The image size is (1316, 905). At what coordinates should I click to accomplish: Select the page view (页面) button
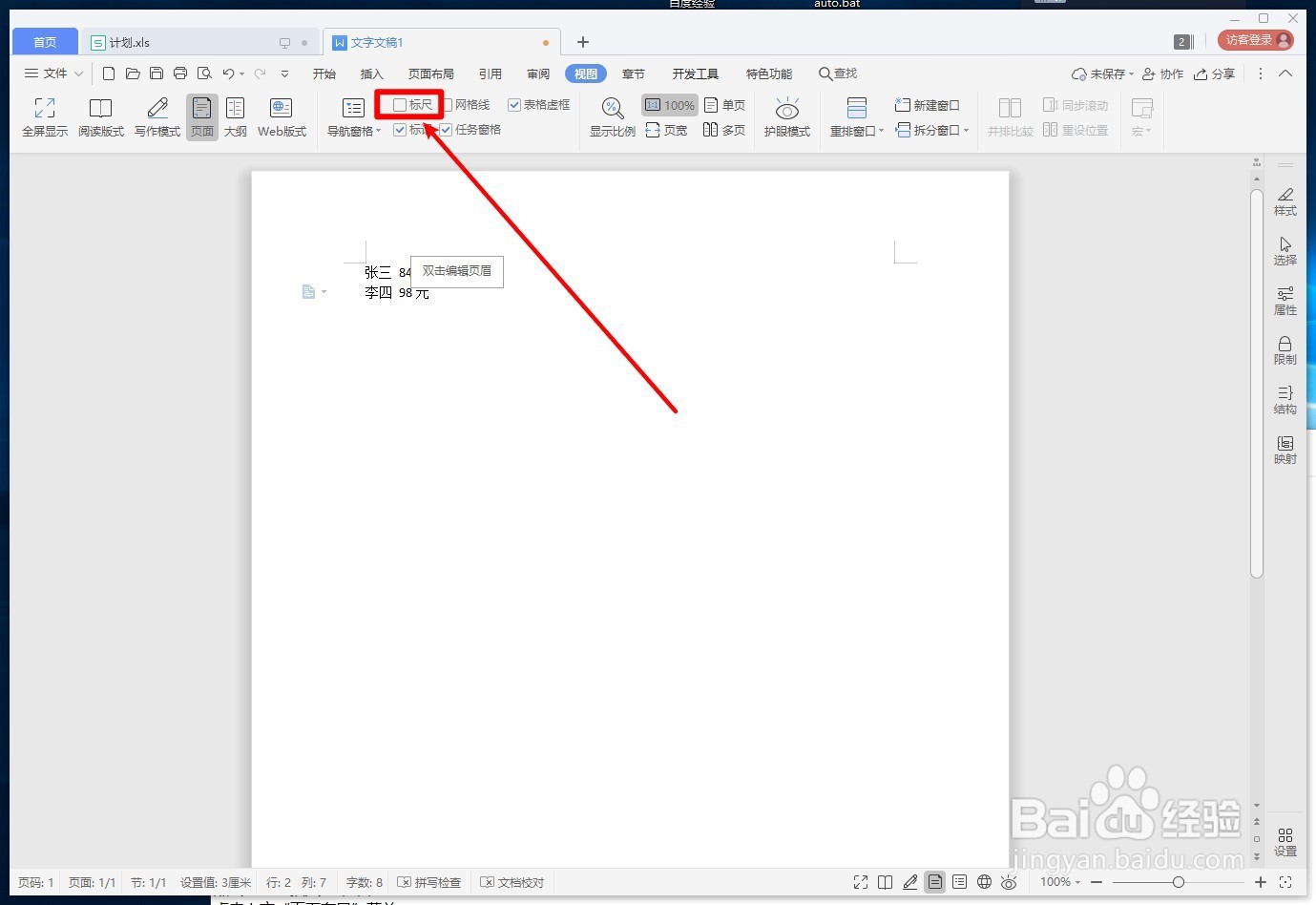coord(202,117)
